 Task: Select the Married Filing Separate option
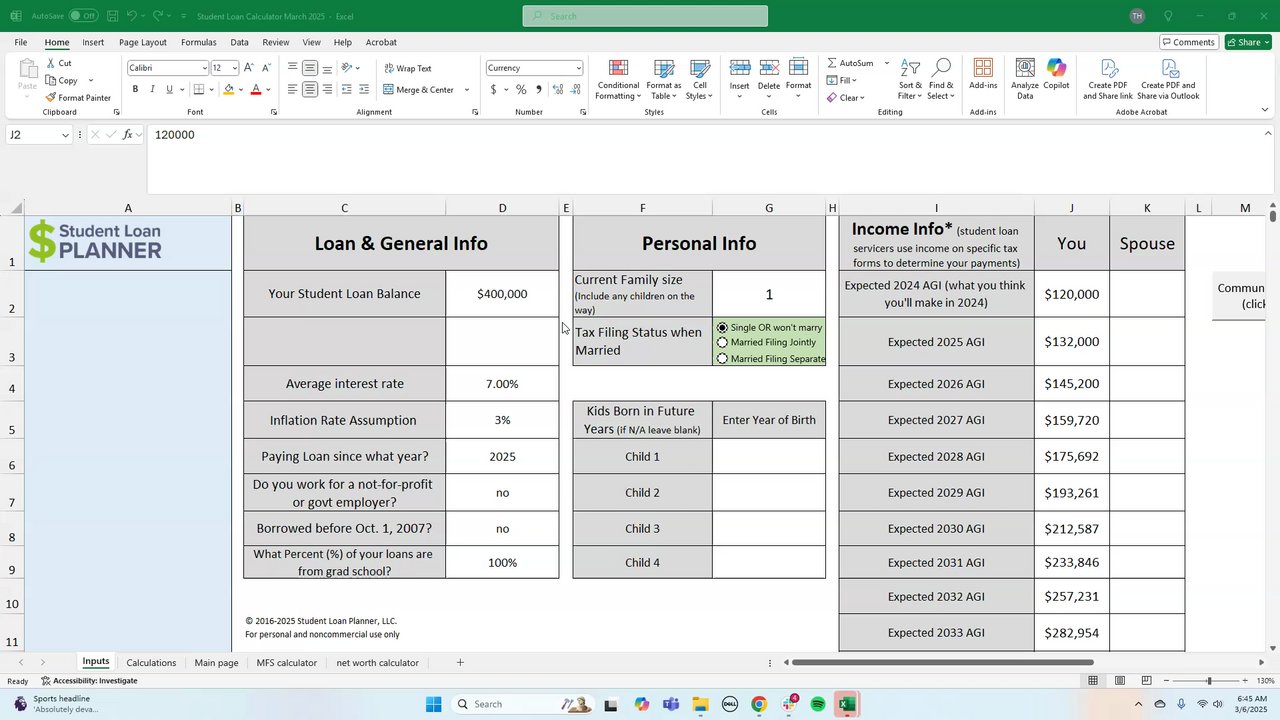pos(722,359)
